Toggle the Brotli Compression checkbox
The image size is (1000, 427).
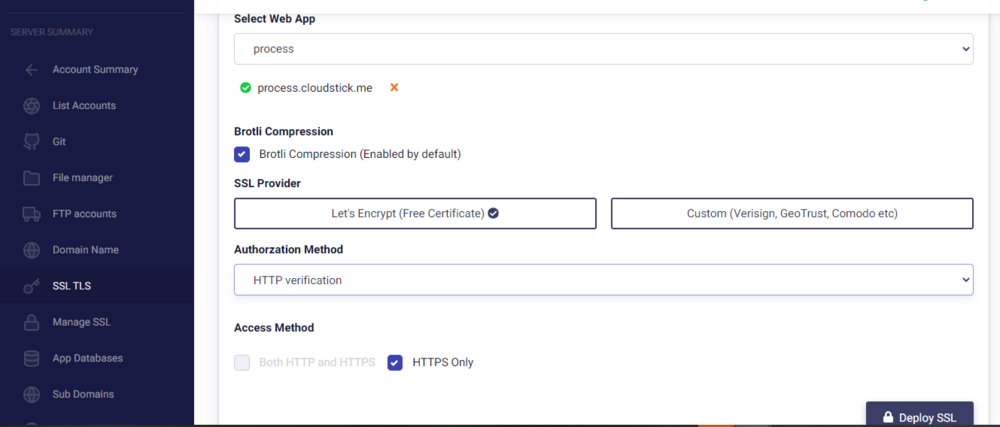point(242,154)
